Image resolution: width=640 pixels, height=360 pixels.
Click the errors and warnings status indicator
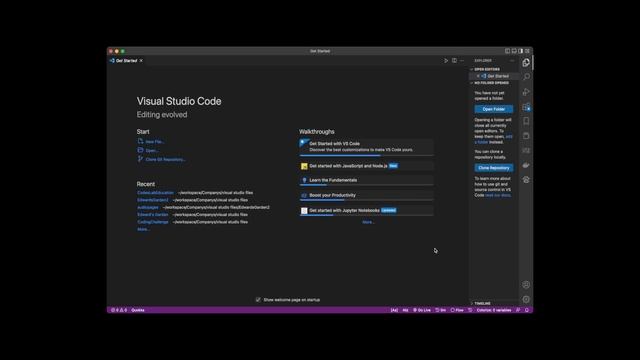point(119,310)
